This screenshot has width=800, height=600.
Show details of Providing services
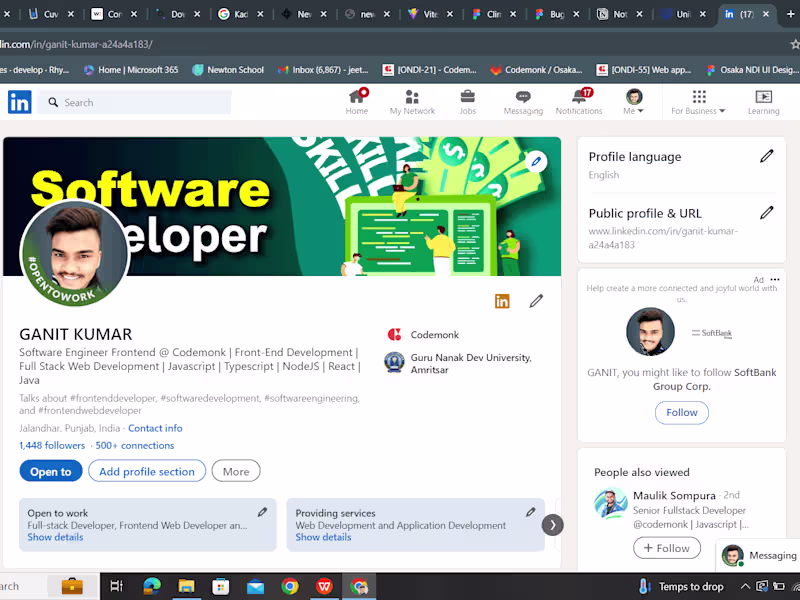tap(323, 537)
